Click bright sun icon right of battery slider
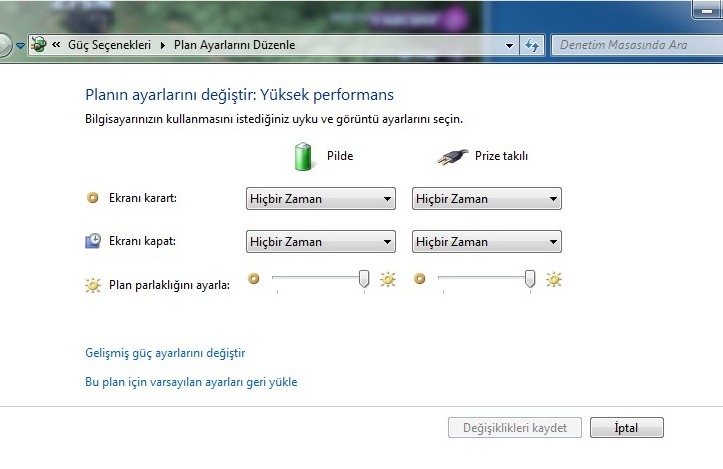The height and width of the screenshot is (469, 723). pyautogui.click(x=387, y=279)
